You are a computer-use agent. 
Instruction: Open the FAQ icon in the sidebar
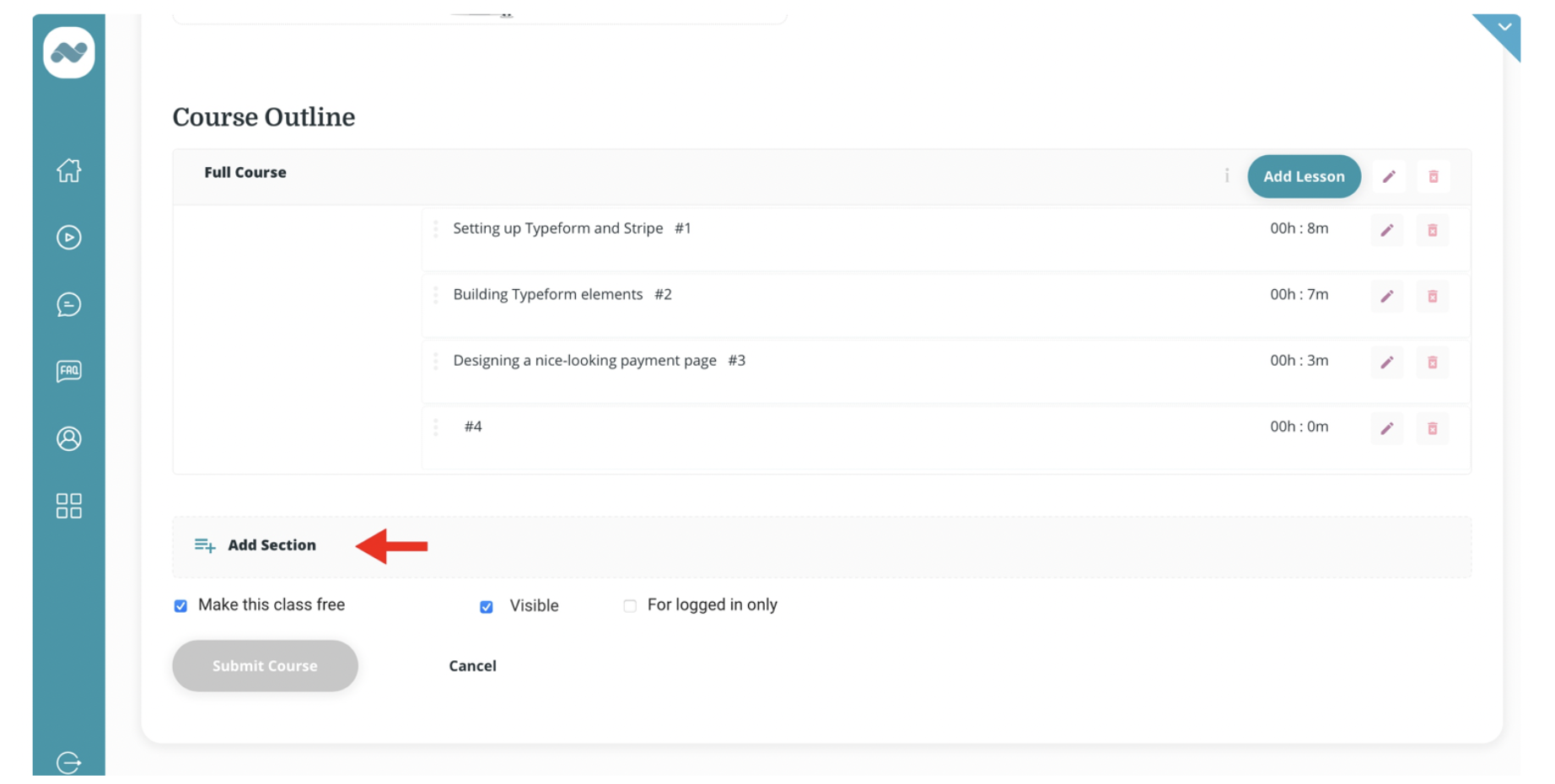pyautogui.click(x=69, y=371)
